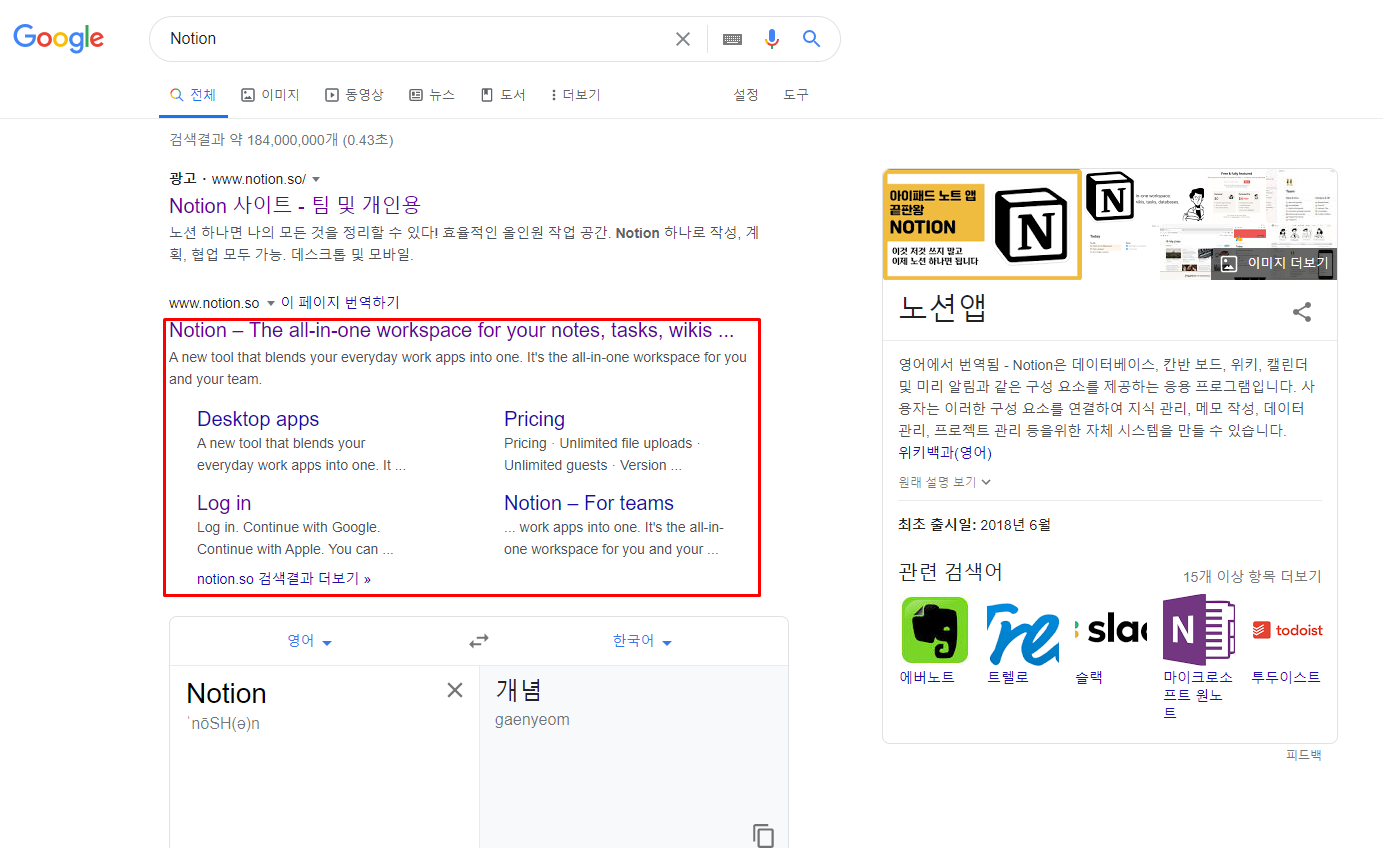Click the translator source text Notion

pos(226,694)
